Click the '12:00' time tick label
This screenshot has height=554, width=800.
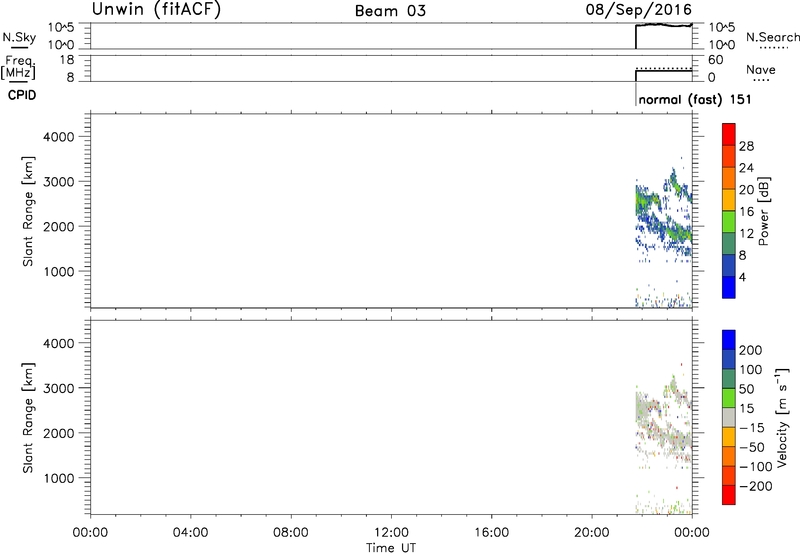tap(391, 533)
